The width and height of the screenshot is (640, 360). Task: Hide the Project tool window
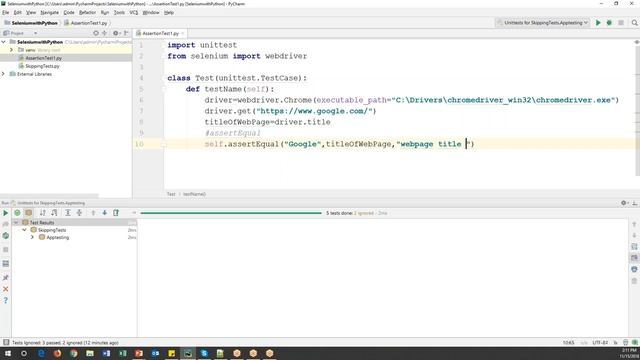tap(126, 33)
